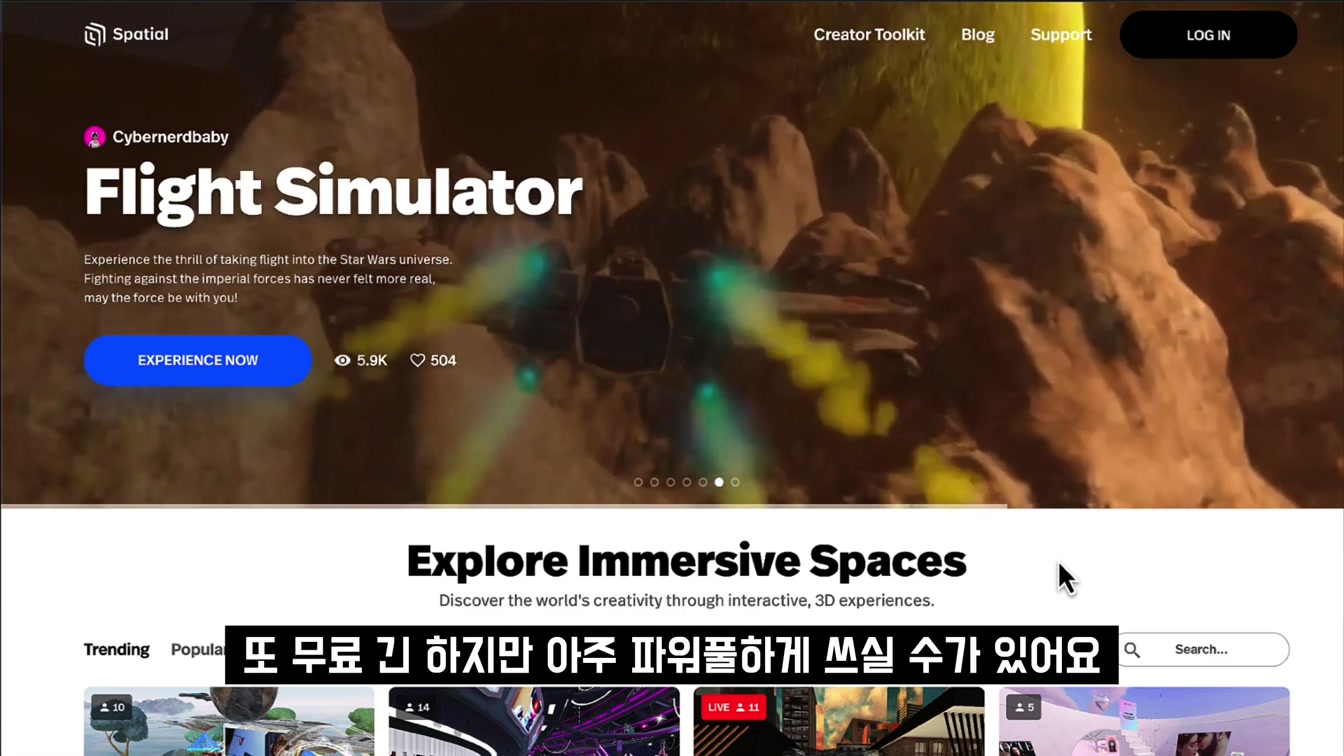Jump to the first carousel slide dot
Image resolution: width=1344 pixels, height=756 pixels.
638,482
